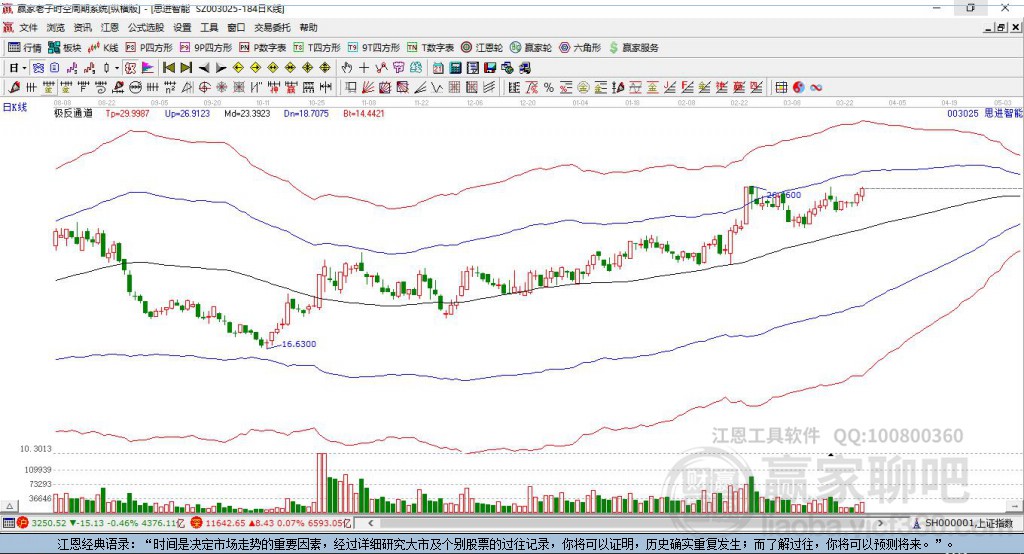Expand the 日 period dropdown arrow

pyautogui.click(x=24, y=68)
